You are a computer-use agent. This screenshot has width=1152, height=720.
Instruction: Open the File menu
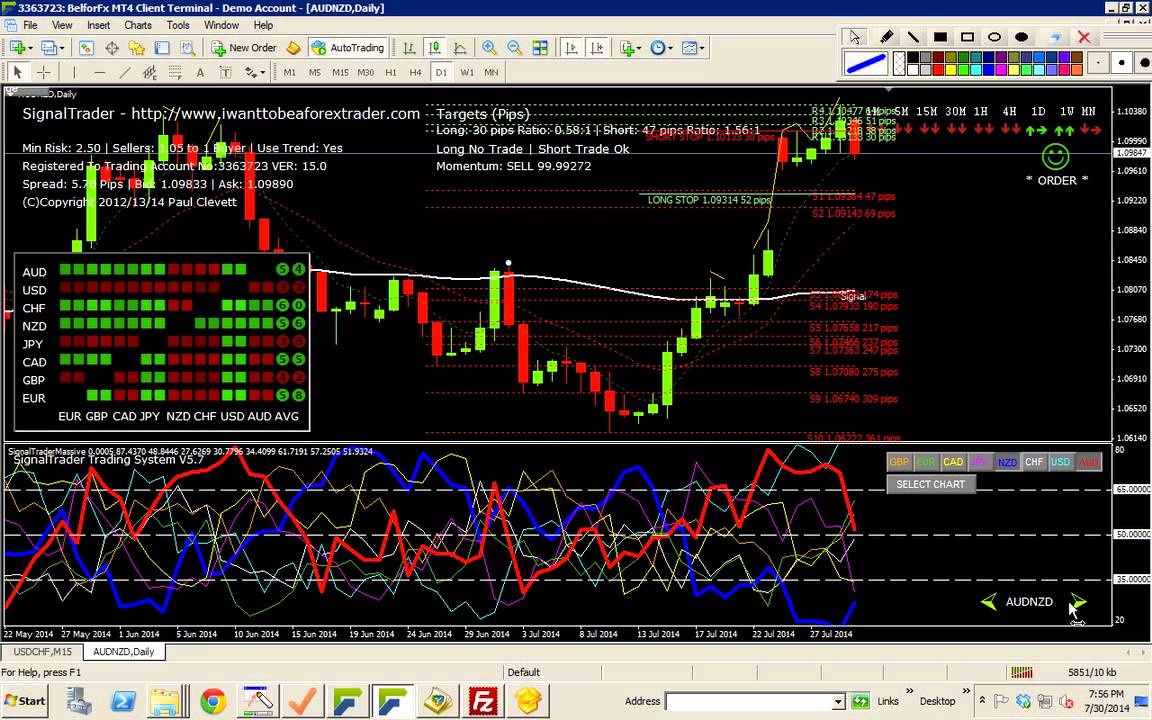(30, 25)
